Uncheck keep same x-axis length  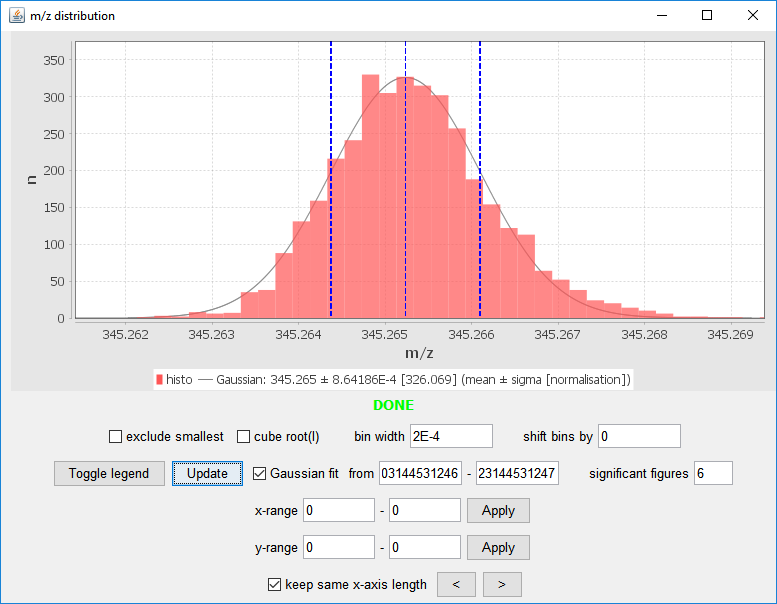[275, 585]
